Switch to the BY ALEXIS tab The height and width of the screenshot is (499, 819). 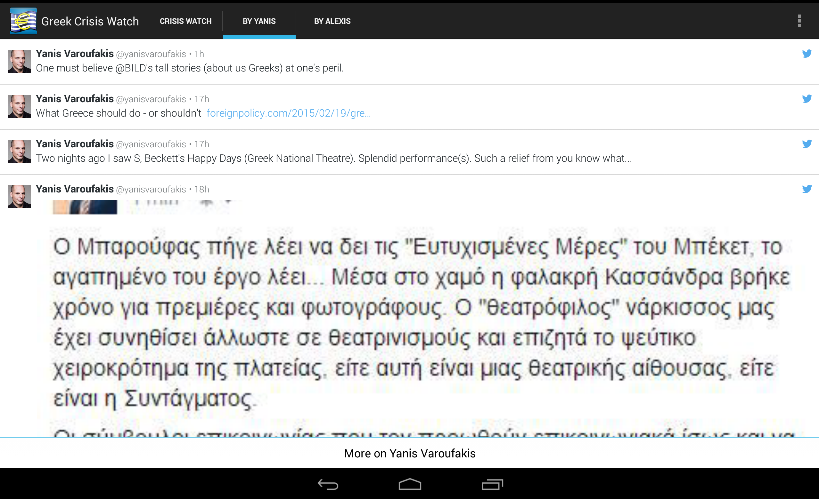click(332, 21)
